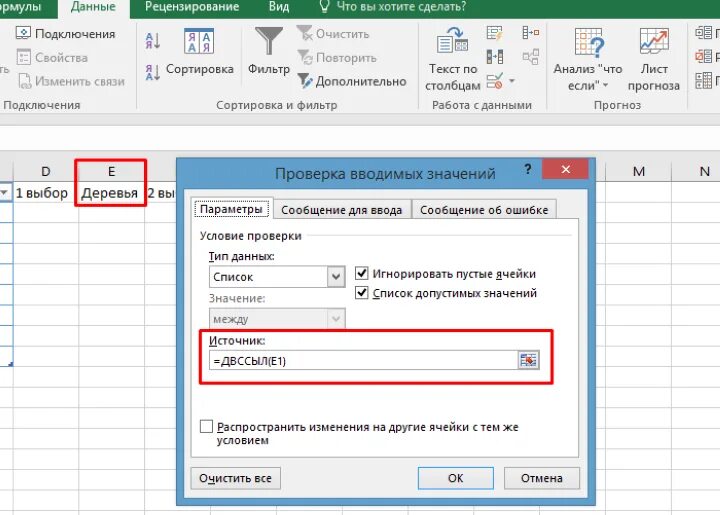Open the Тип данных Список dropdown

336,277
